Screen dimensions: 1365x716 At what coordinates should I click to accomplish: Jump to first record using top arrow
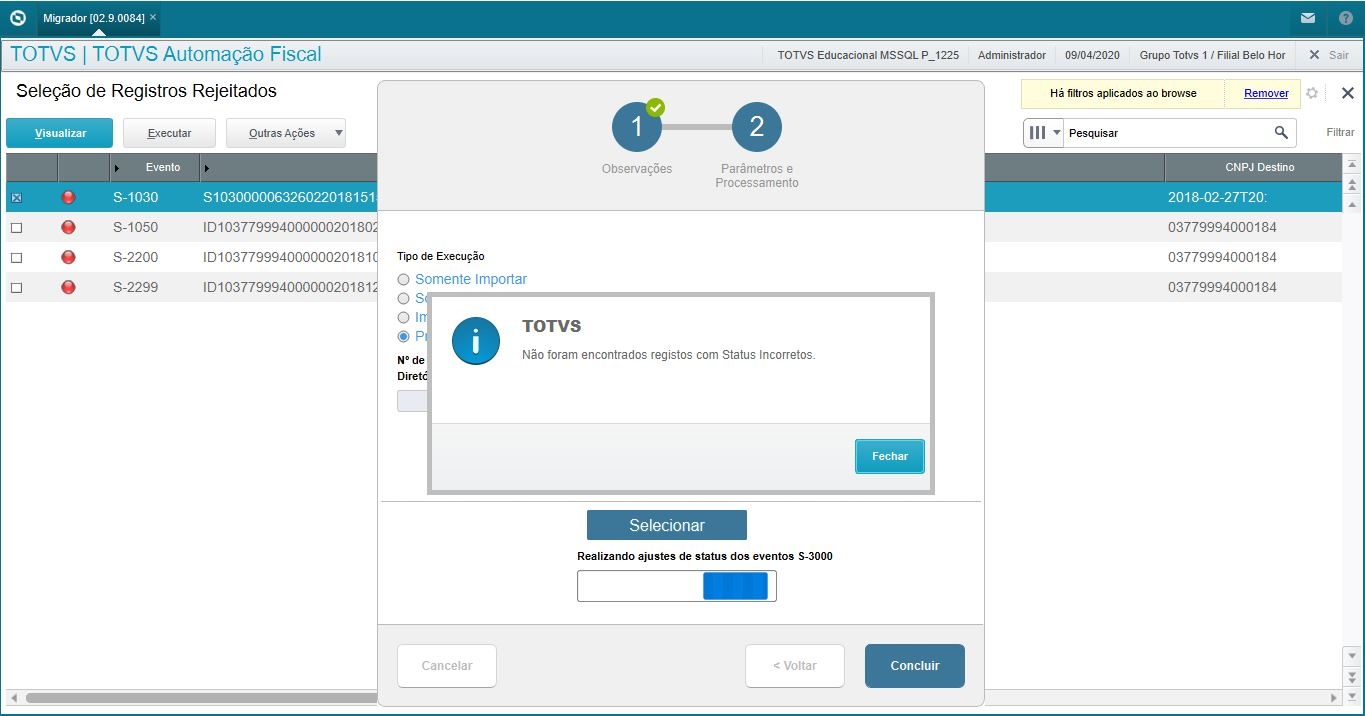(1352, 165)
